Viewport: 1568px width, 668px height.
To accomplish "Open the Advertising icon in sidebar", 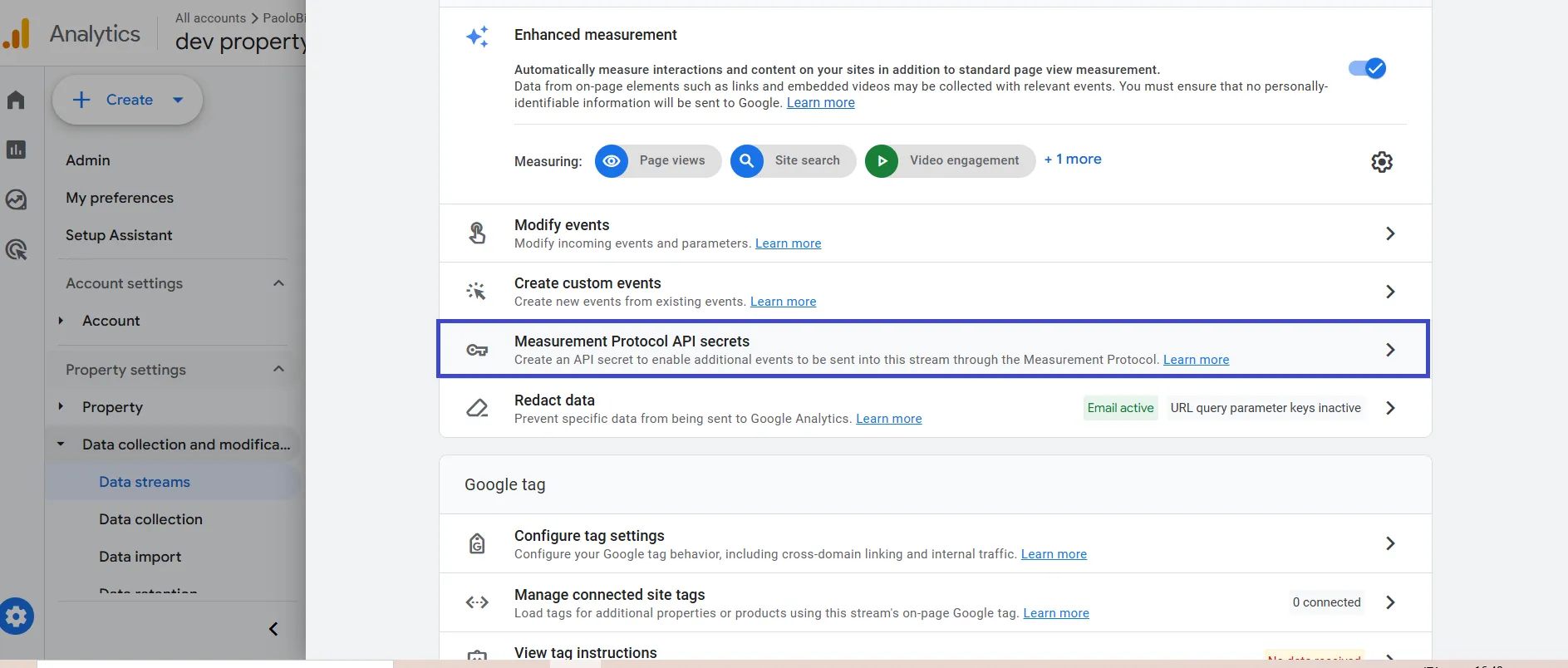I will pyautogui.click(x=16, y=250).
